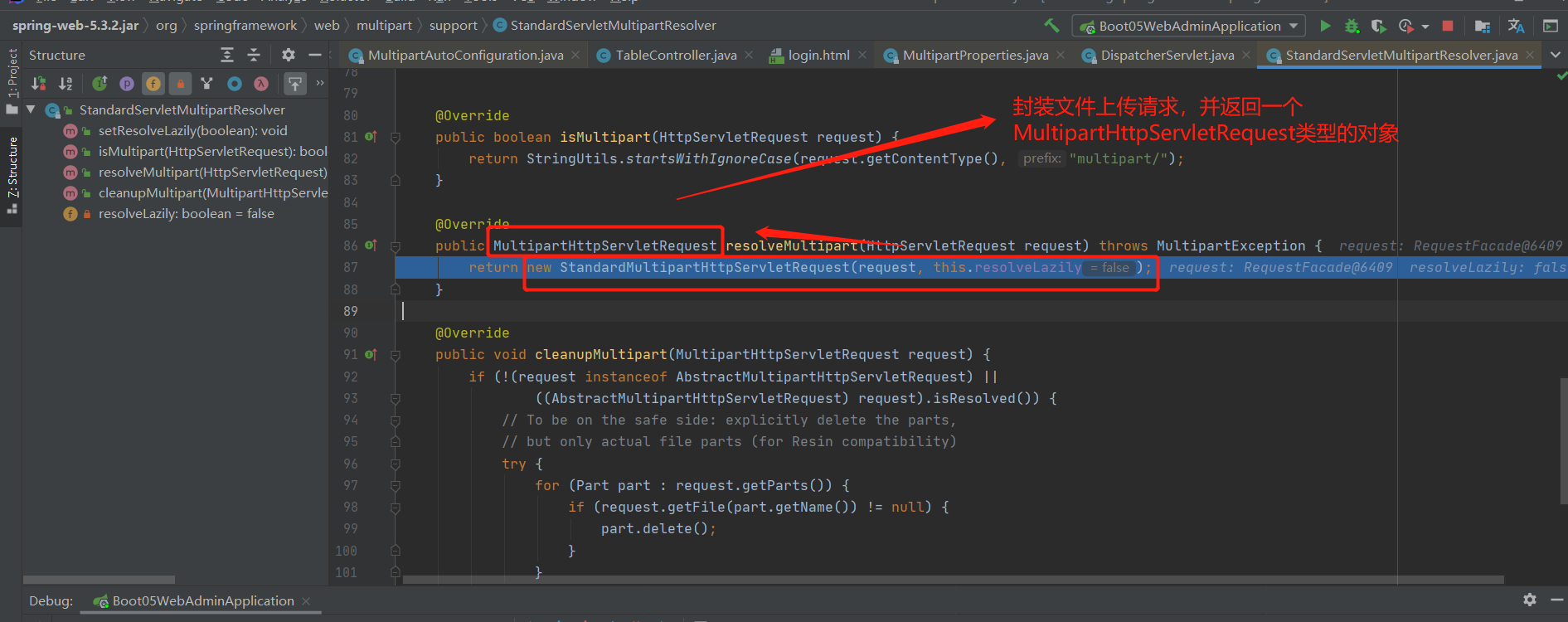Click support breadcrumb segment
Viewport: 1568px width, 622px height.
pyautogui.click(x=453, y=25)
